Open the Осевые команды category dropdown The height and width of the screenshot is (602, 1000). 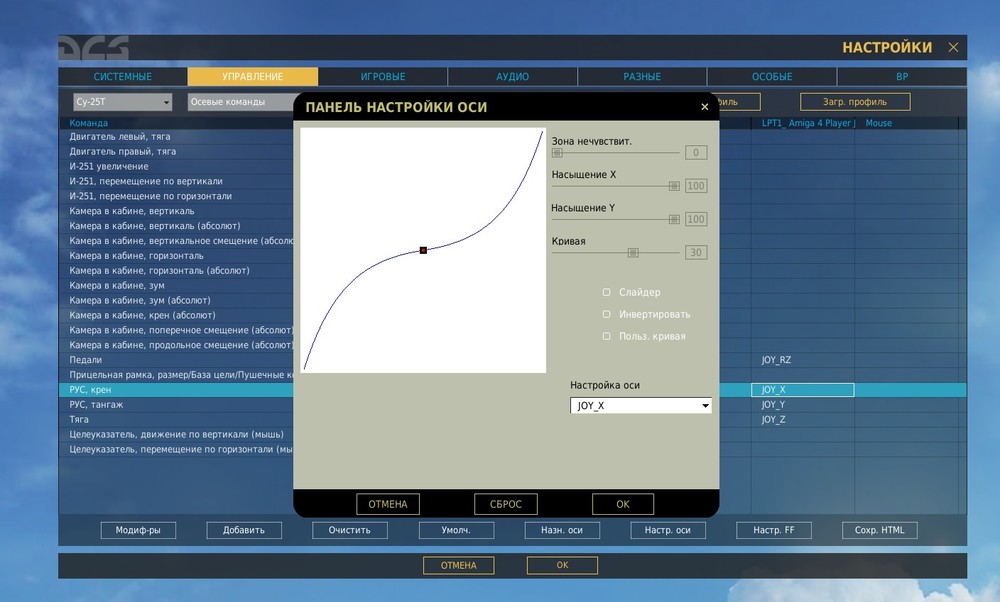click(241, 102)
